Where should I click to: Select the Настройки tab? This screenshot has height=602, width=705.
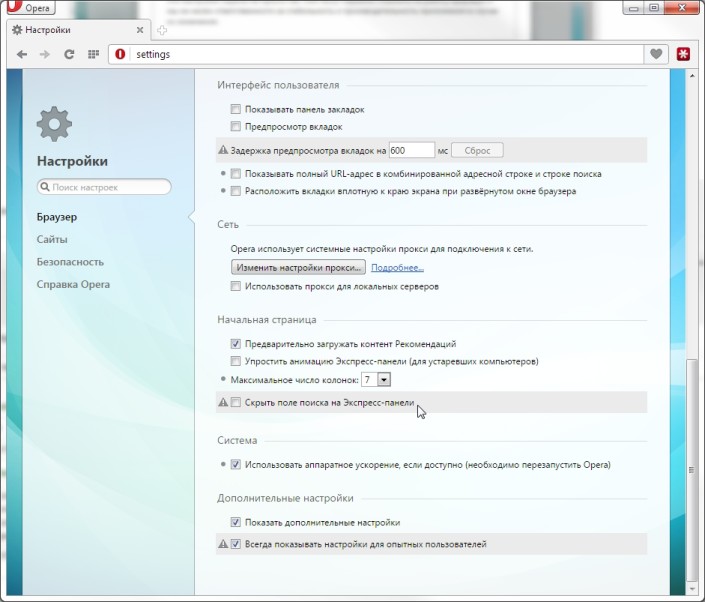coord(79,30)
